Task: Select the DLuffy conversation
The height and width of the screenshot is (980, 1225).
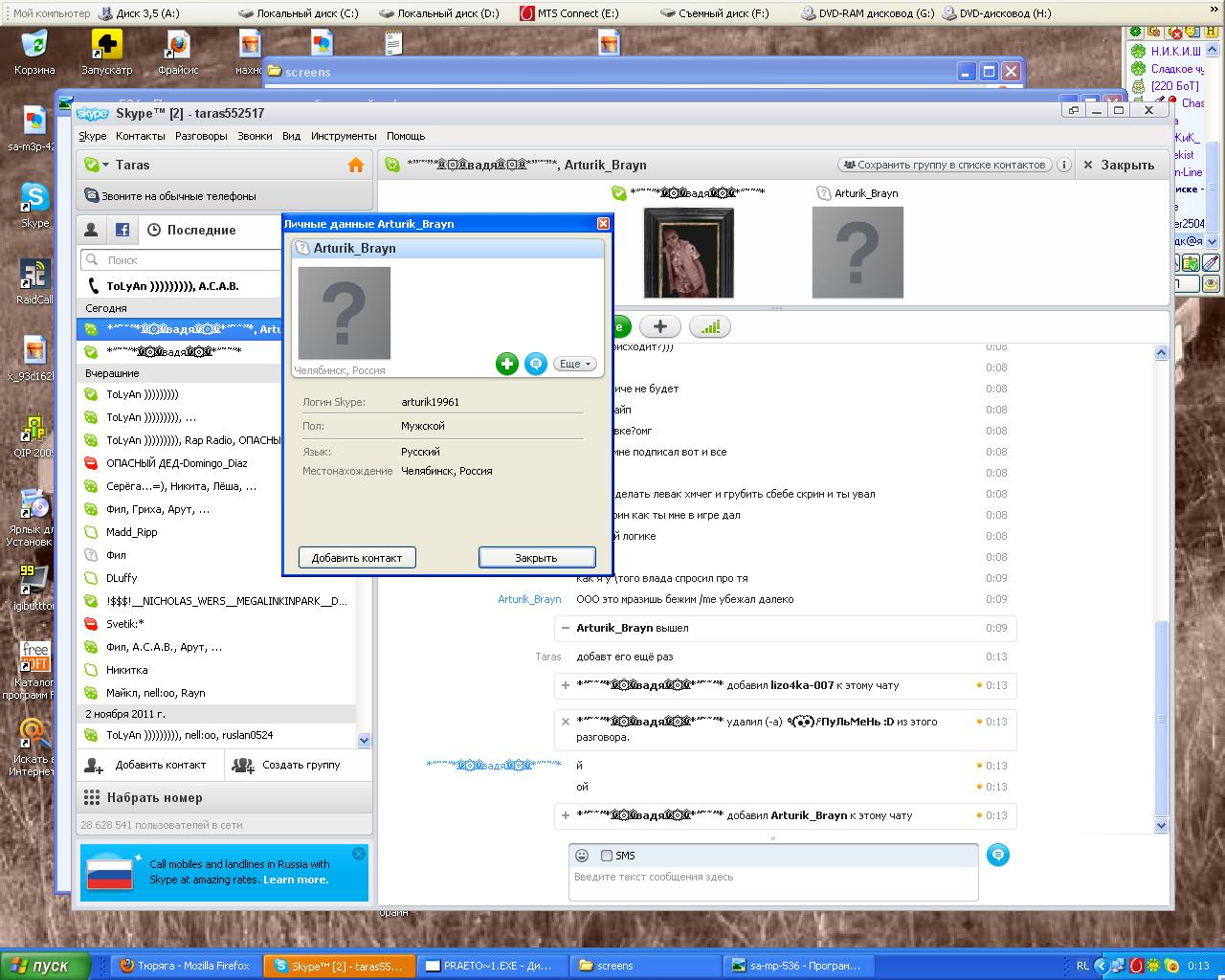Action: (x=216, y=578)
